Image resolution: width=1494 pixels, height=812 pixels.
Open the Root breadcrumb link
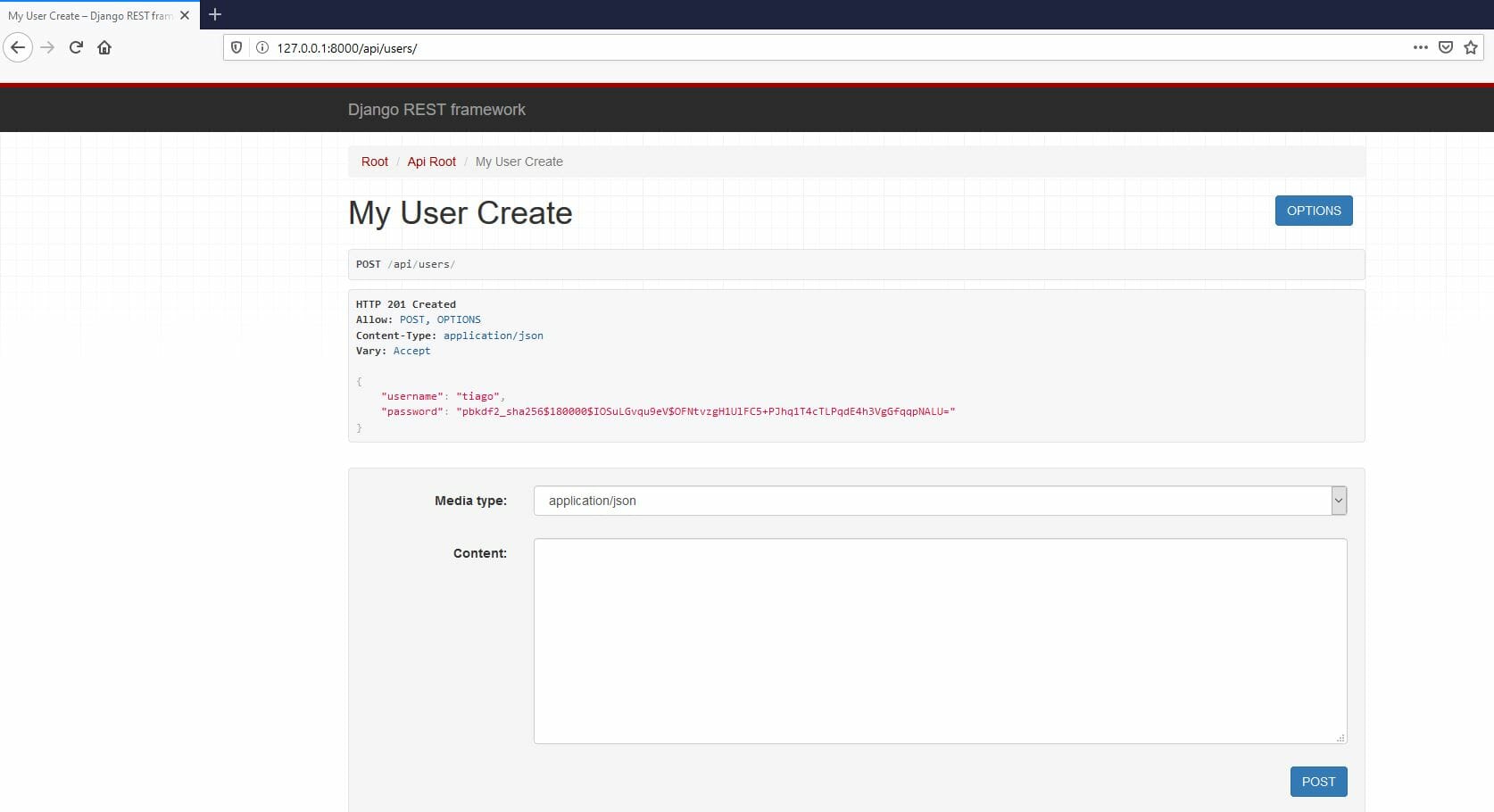375,162
